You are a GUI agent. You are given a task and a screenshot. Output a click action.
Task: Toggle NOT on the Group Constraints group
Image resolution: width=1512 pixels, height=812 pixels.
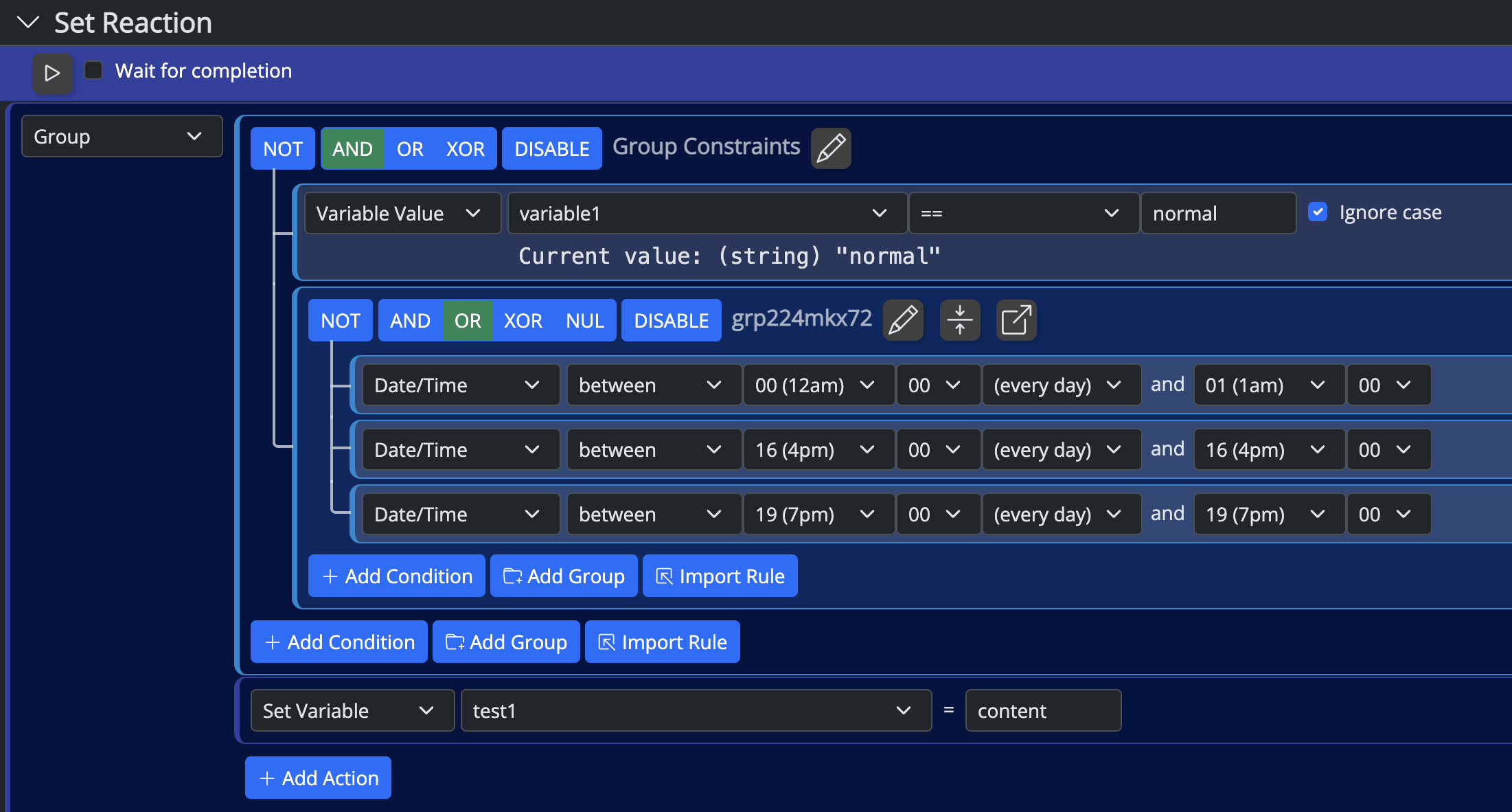click(282, 148)
